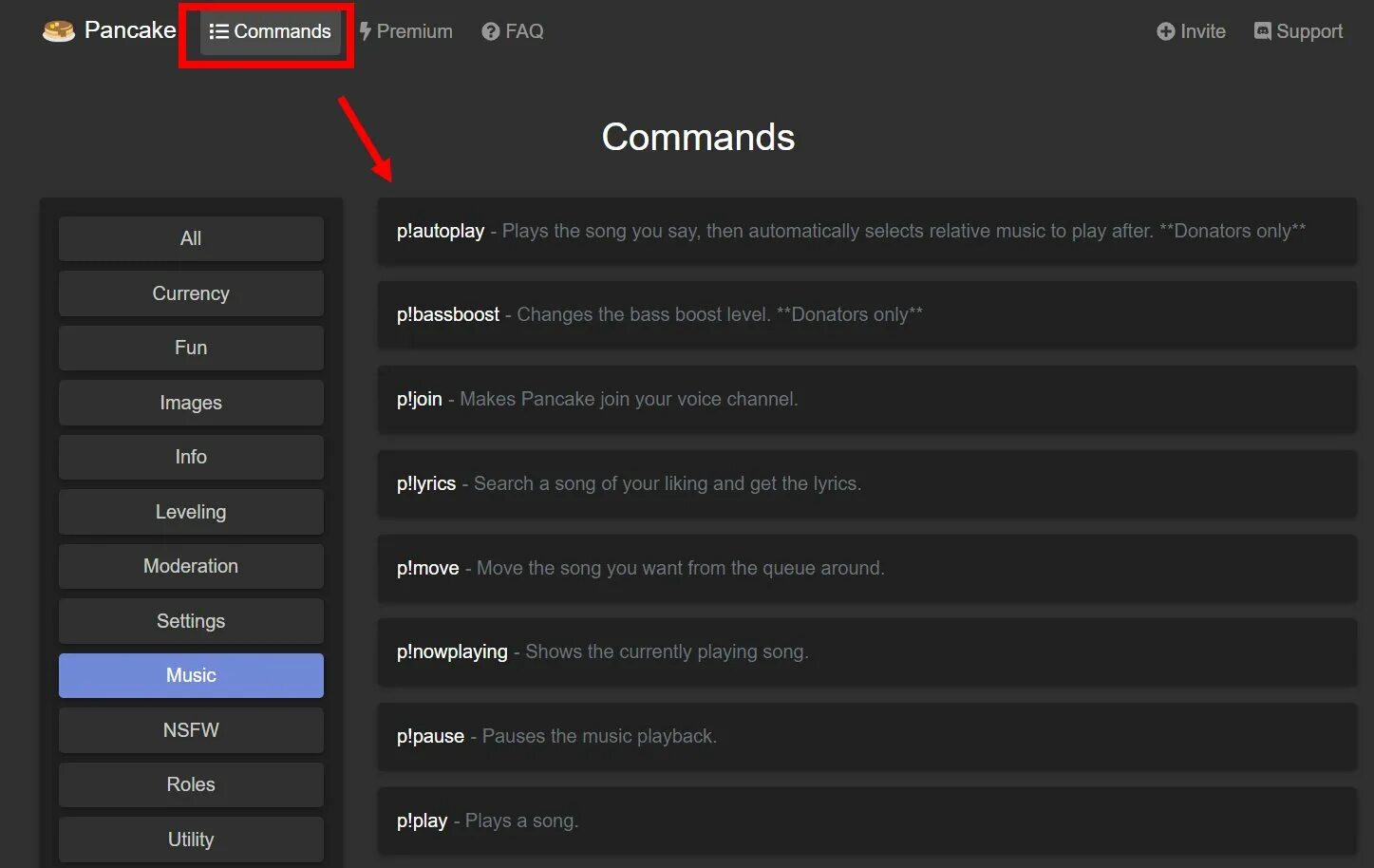Image resolution: width=1374 pixels, height=868 pixels.
Task: Click the p!play command row
Action: (x=867, y=821)
